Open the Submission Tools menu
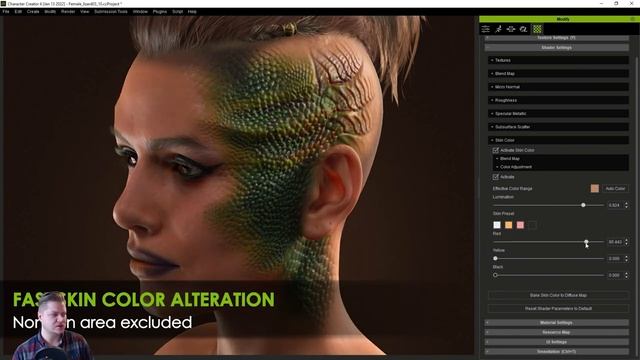 coord(111,11)
